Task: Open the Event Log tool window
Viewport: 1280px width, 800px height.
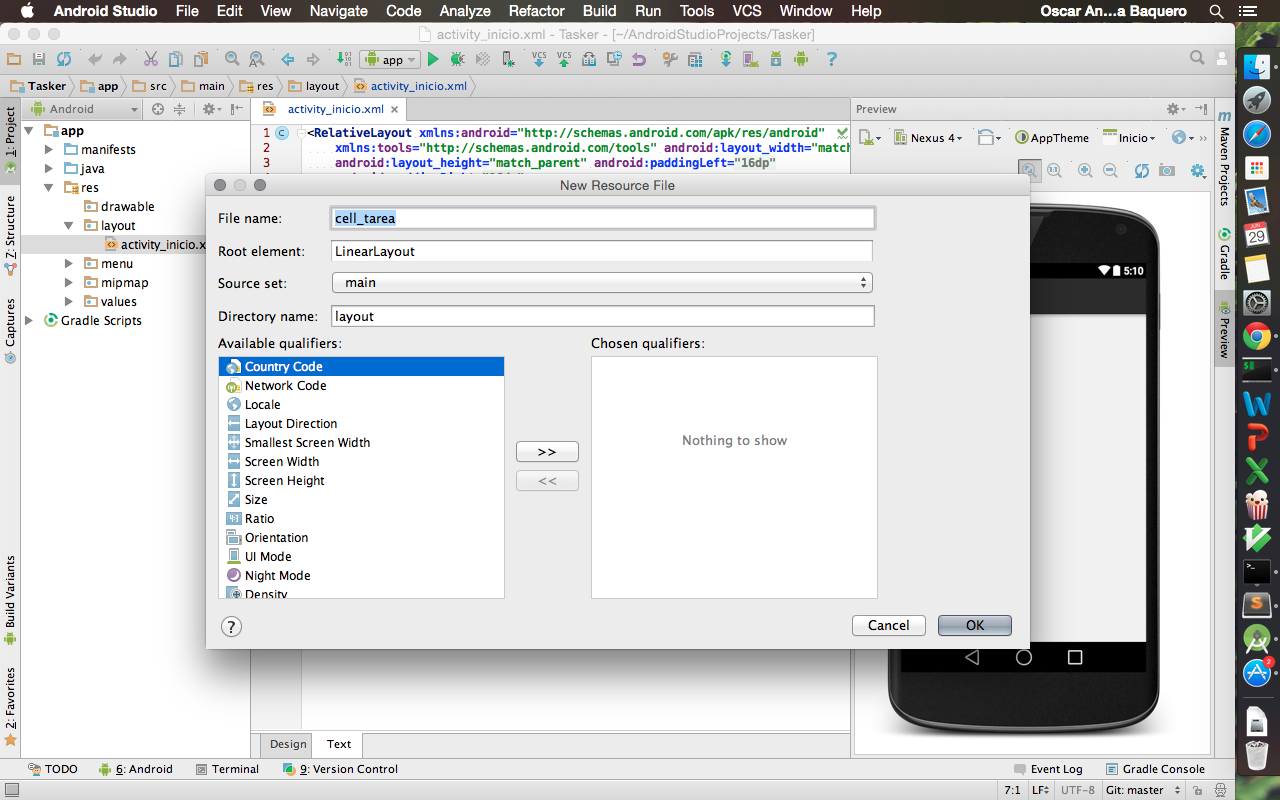Action: point(1048,769)
